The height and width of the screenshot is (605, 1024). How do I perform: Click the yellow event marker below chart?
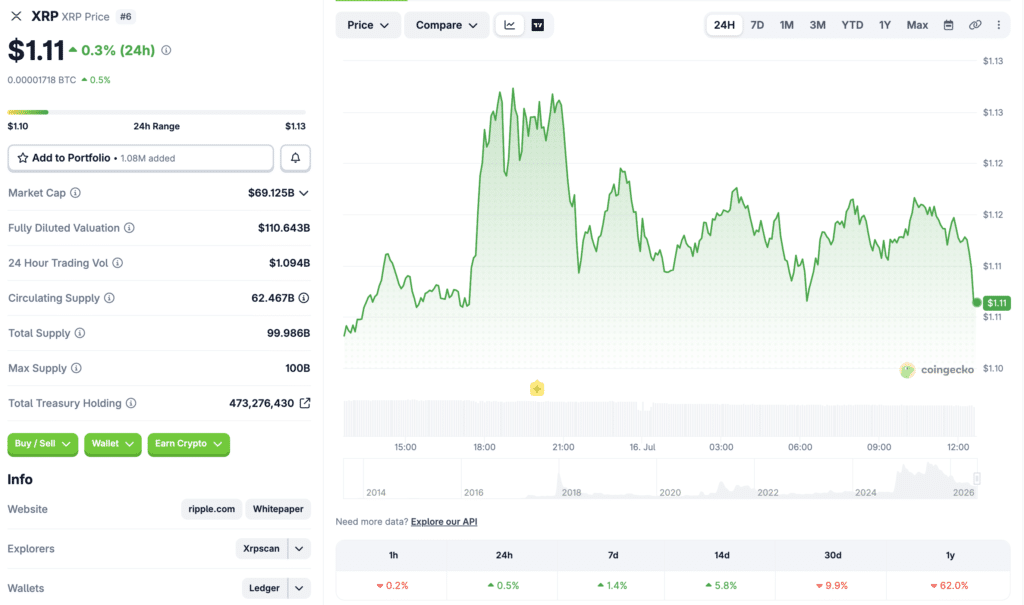[537, 389]
